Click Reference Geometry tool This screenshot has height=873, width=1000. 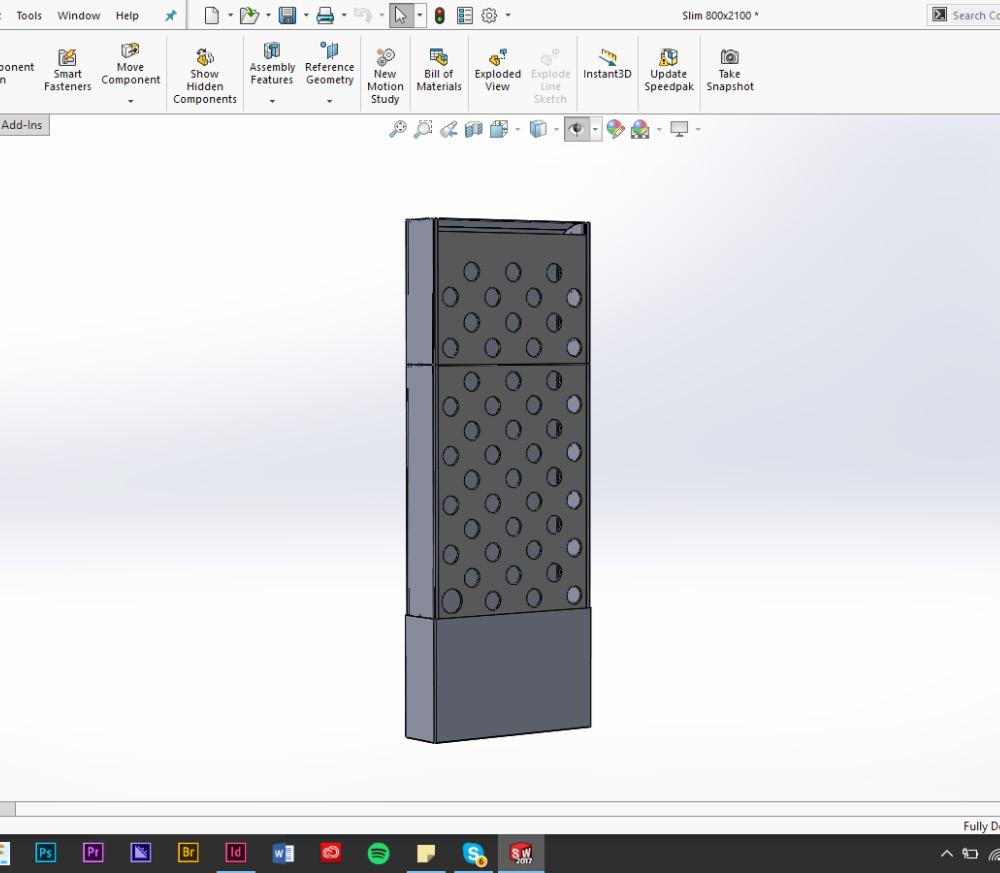tap(329, 64)
